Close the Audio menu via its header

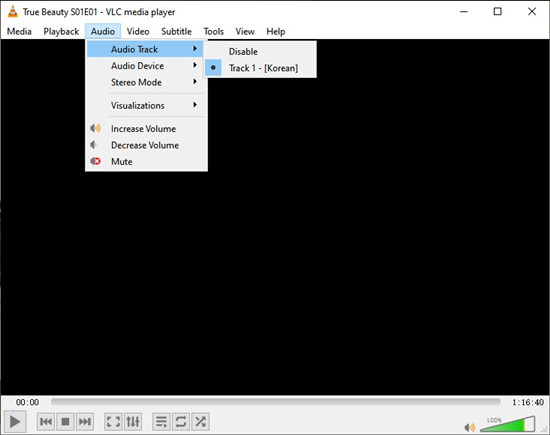click(x=103, y=31)
